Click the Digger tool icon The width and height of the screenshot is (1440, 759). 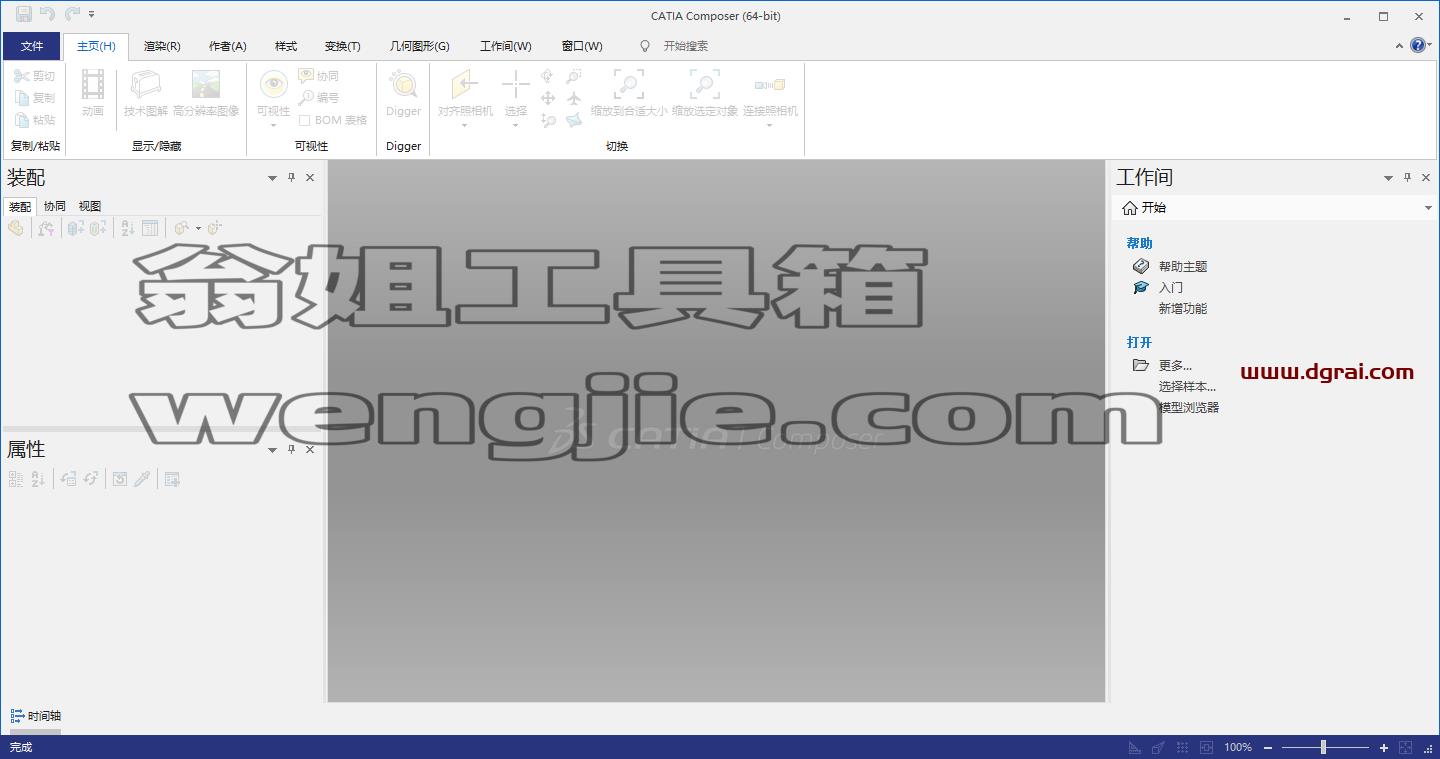click(403, 84)
